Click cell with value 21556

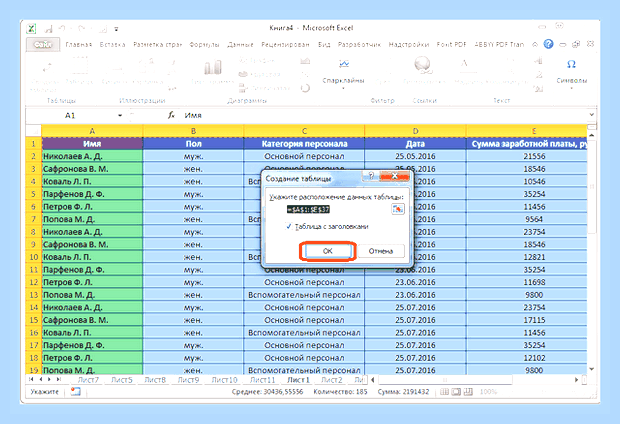click(x=527, y=156)
